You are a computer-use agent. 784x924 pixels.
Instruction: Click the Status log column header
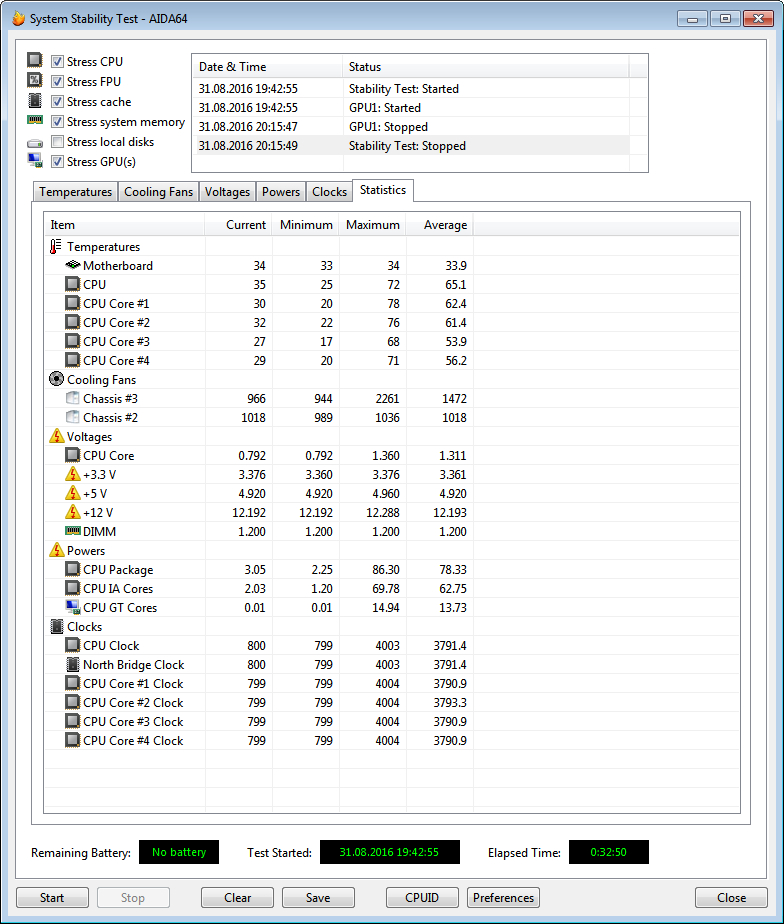point(486,67)
